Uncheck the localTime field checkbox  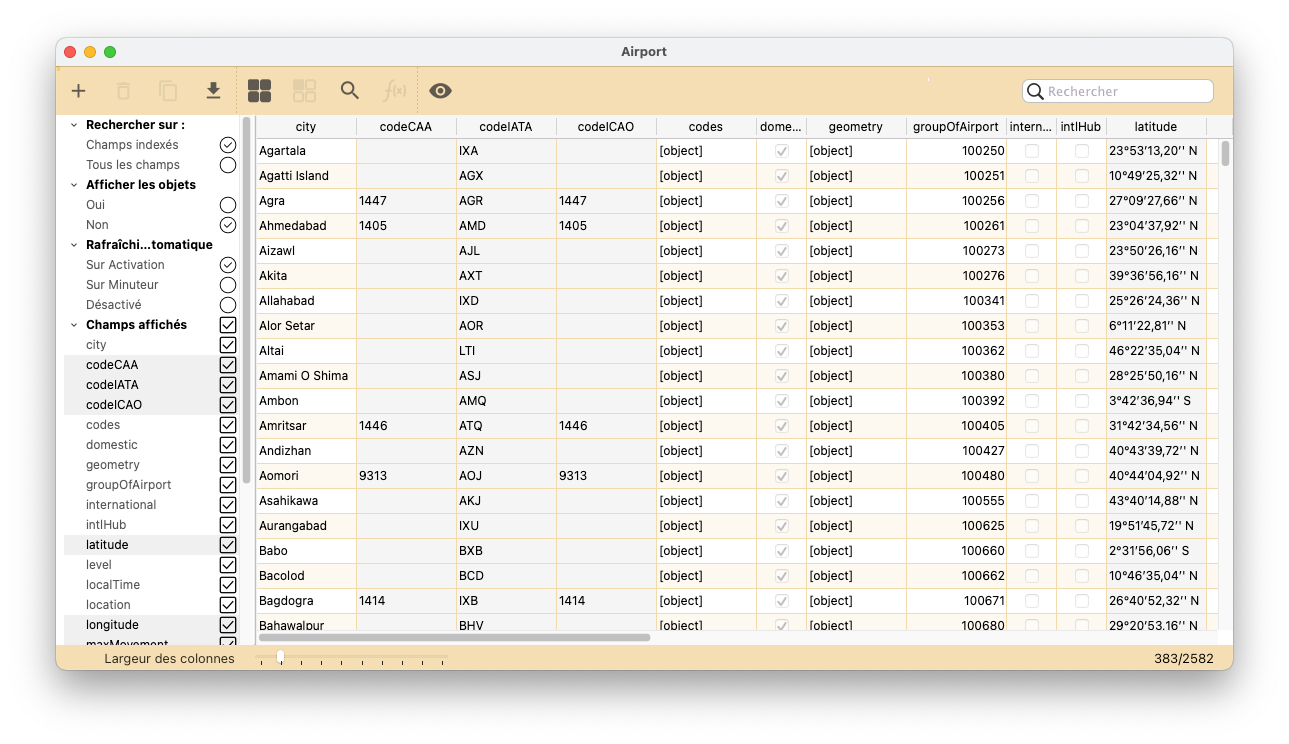click(228, 585)
